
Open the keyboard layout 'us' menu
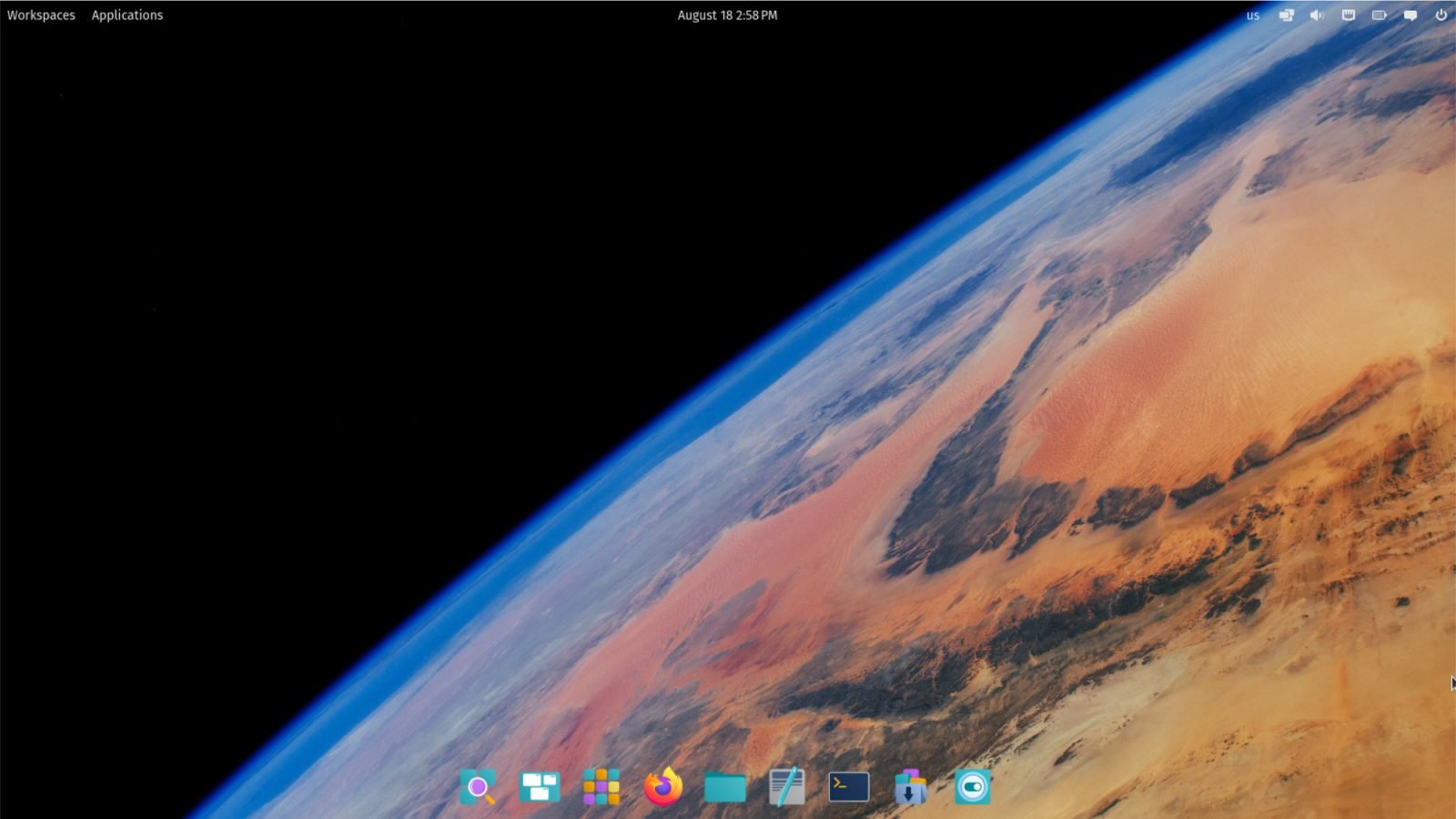click(1253, 15)
